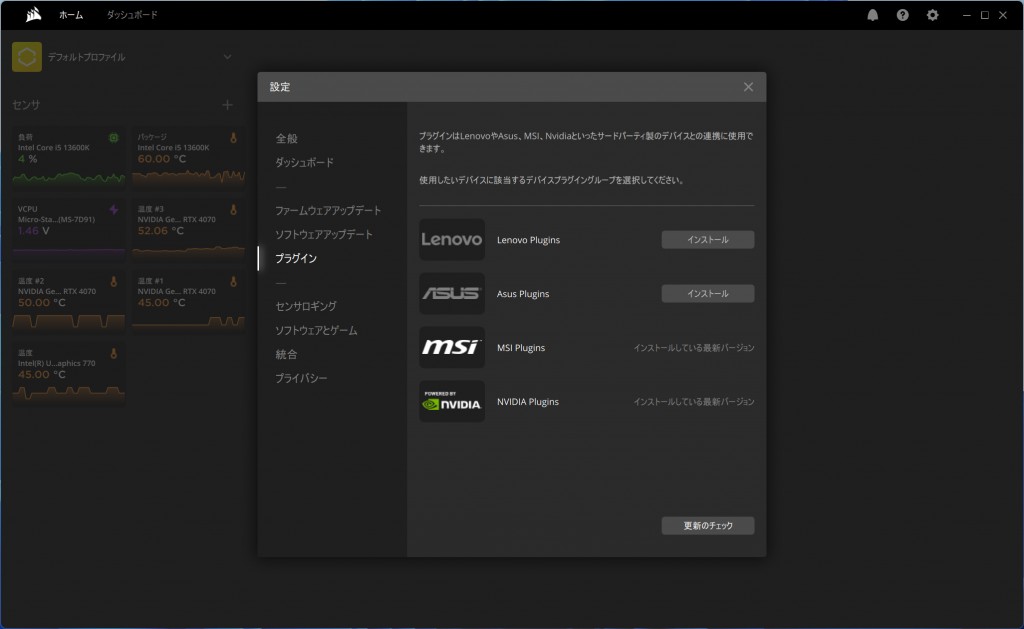
Task: Click the CPU load chip icon
Action: [114, 138]
